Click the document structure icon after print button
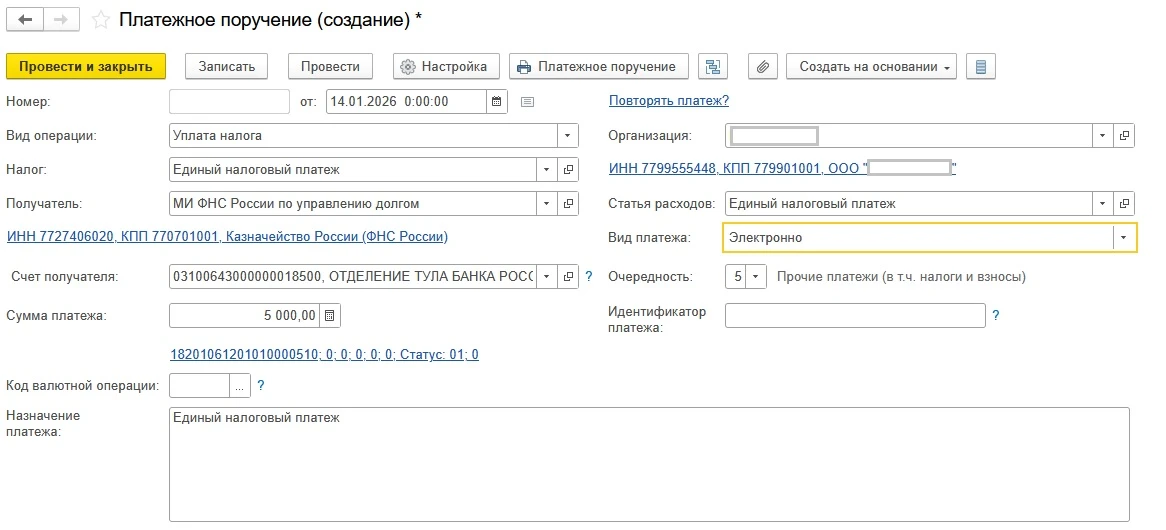This screenshot has height=530, width=1166. [713, 67]
